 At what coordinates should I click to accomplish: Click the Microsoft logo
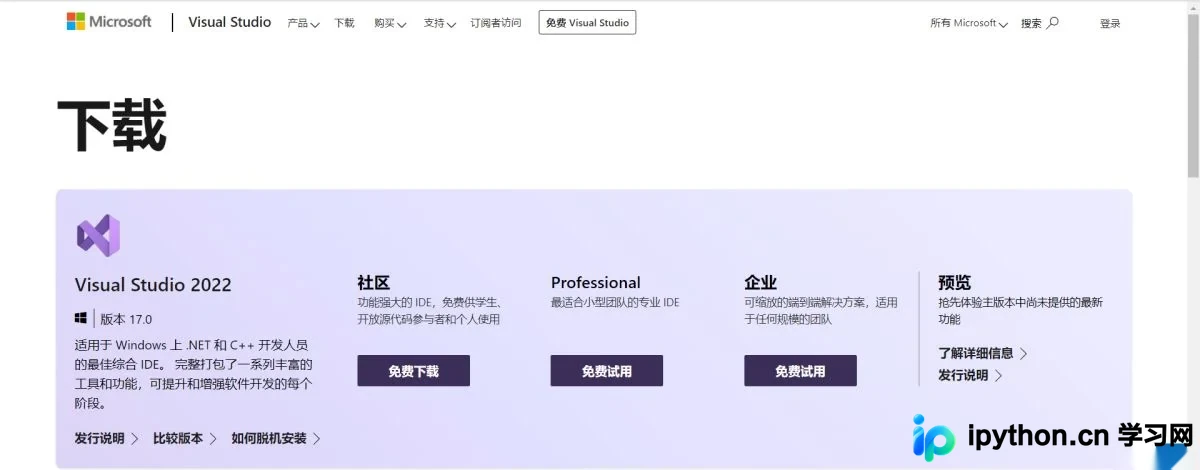tap(109, 21)
